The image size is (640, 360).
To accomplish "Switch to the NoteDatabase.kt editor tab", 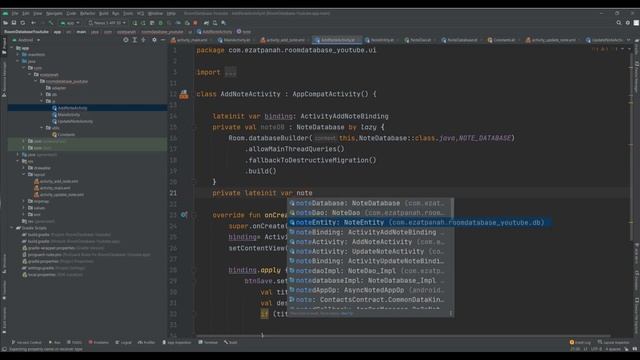I will (x=460, y=40).
